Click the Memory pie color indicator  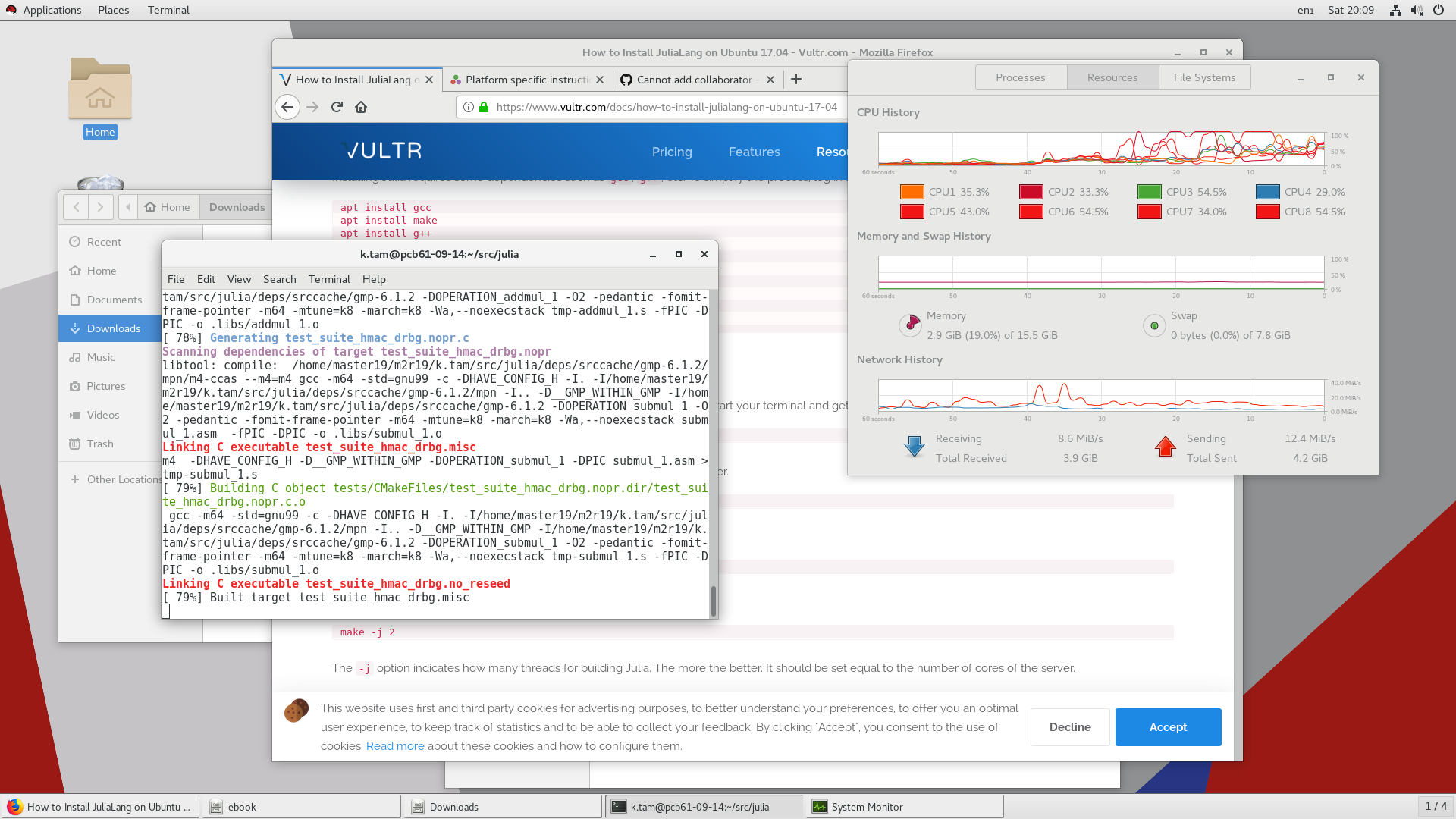(910, 325)
